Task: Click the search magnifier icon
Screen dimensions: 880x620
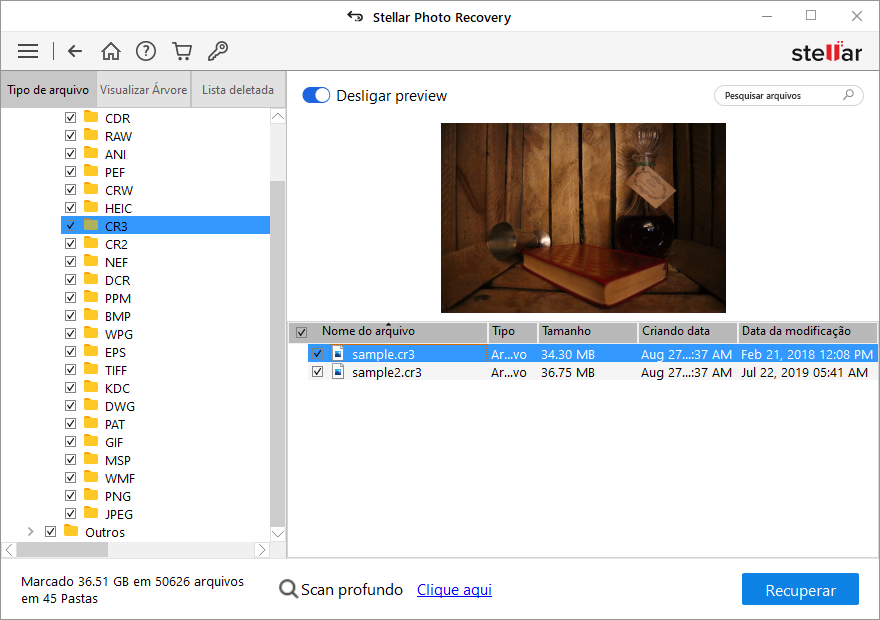Action: (849, 95)
